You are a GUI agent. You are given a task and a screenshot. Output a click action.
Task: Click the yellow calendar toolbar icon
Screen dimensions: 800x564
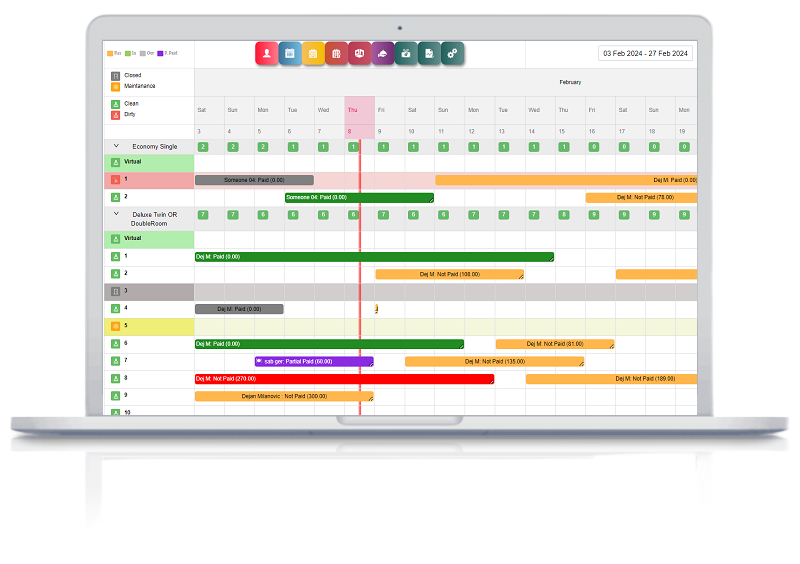pyautogui.click(x=313, y=54)
